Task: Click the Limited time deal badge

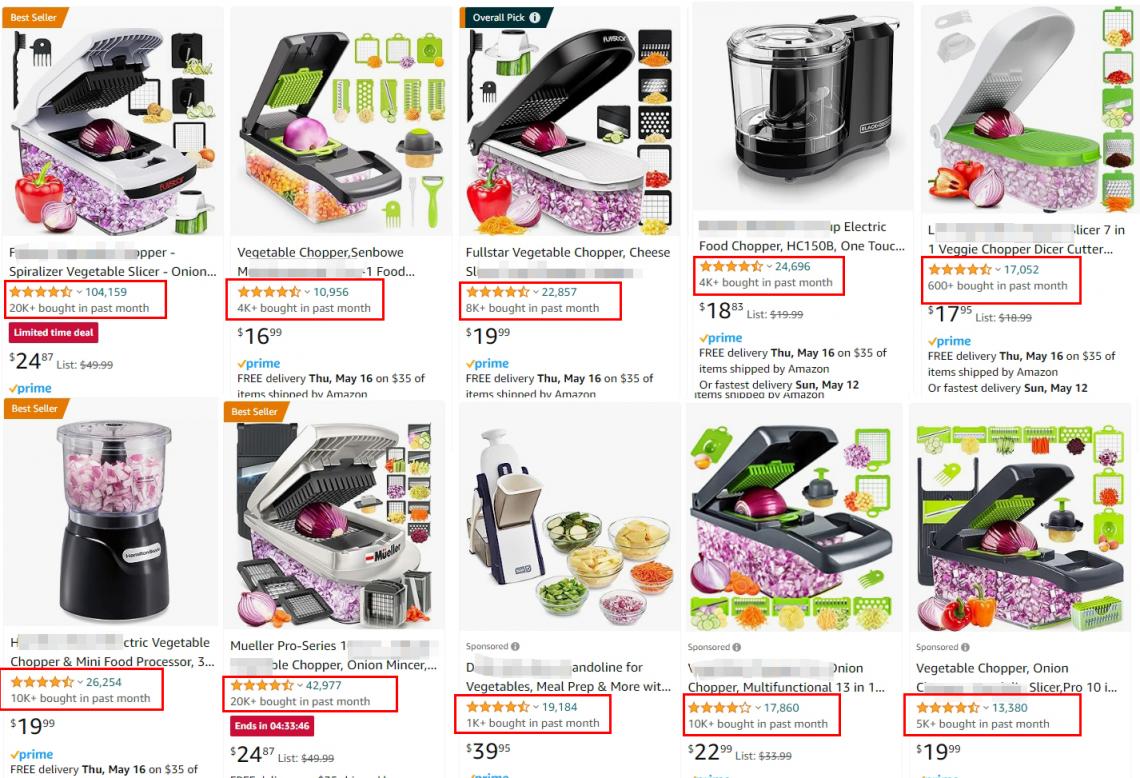Action: (54, 333)
